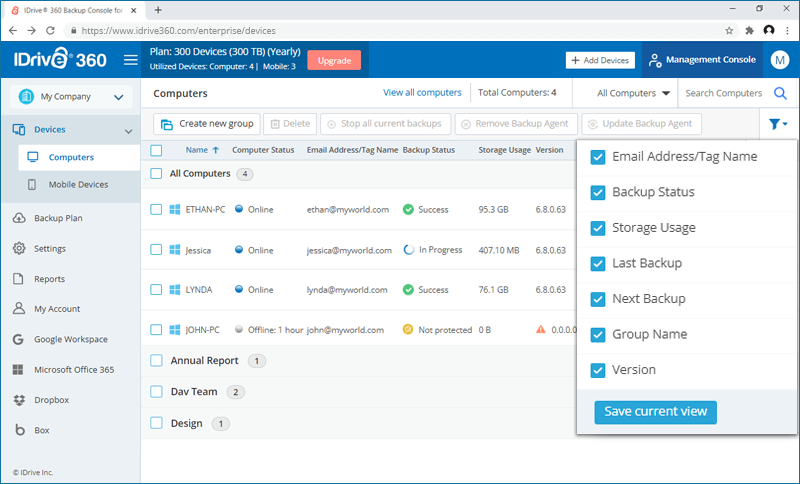Click the View all computers link
This screenshot has height=484, width=800.
421,93
